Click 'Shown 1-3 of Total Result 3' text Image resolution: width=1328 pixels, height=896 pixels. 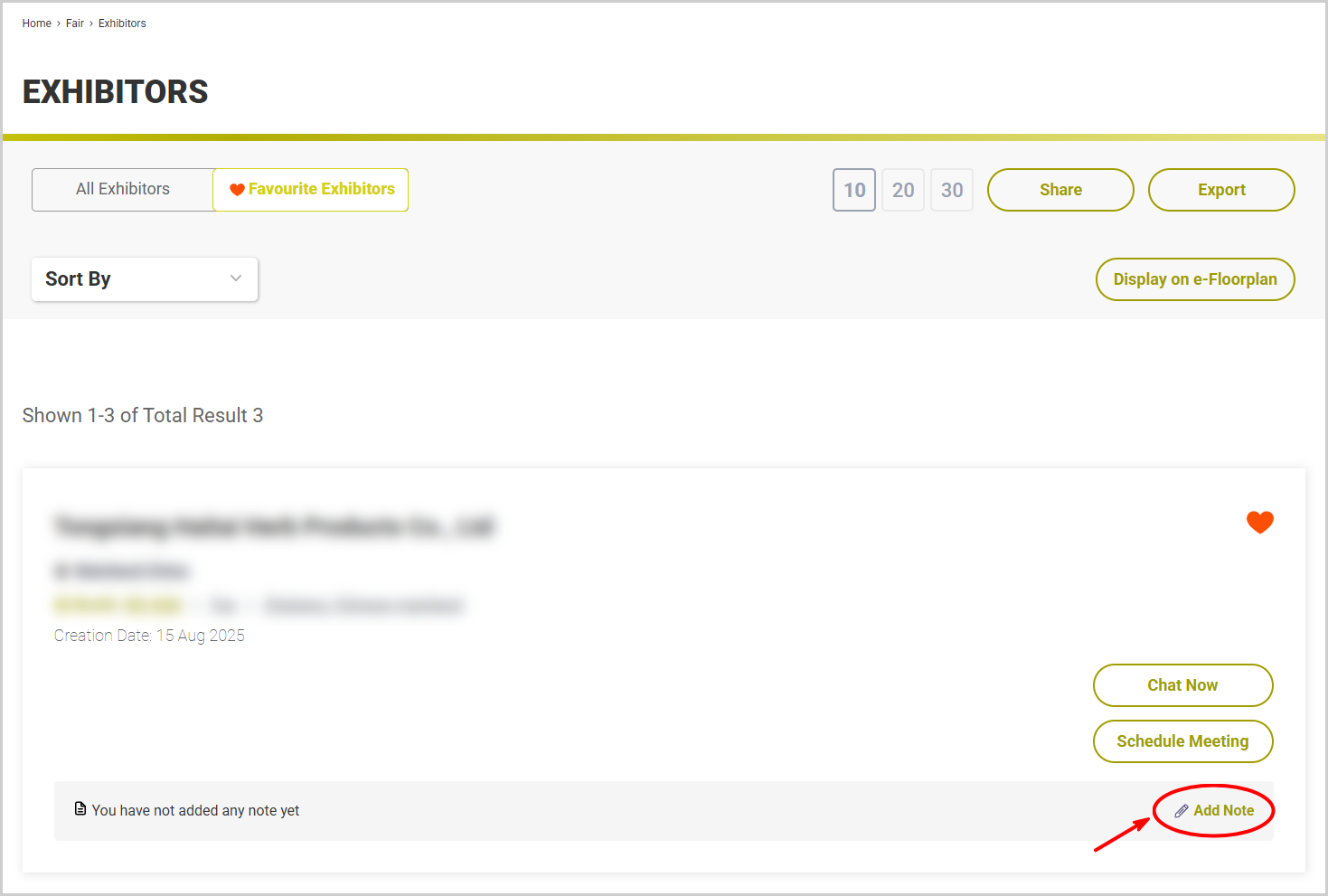tap(143, 415)
